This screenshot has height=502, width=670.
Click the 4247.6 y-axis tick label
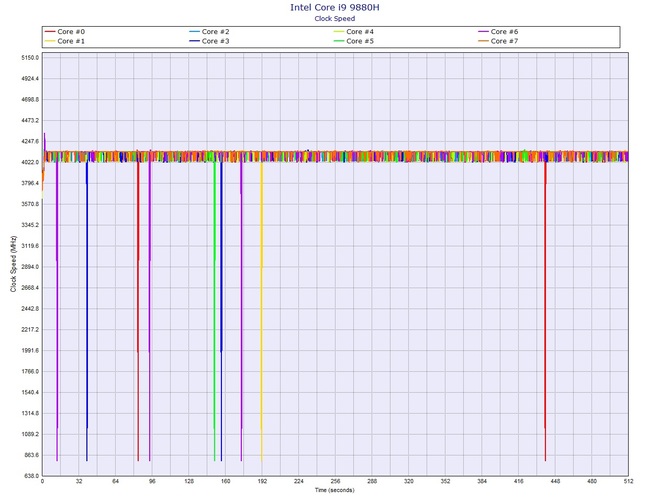[30, 141]
